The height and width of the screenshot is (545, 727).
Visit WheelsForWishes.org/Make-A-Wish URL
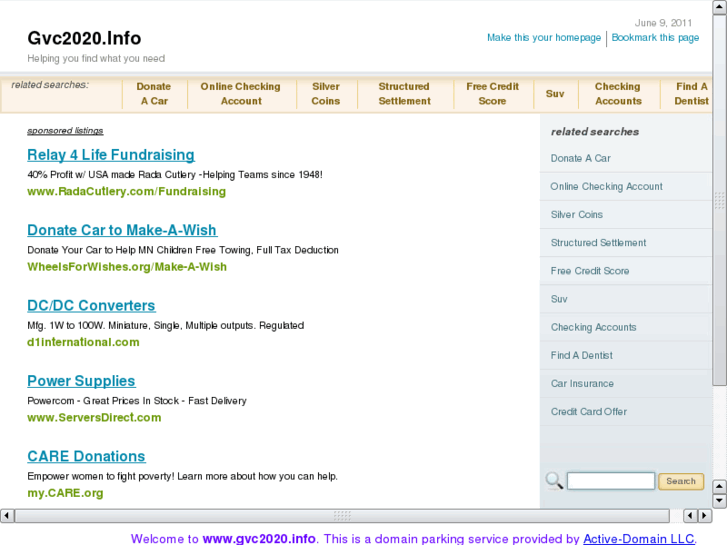[127, 267]
